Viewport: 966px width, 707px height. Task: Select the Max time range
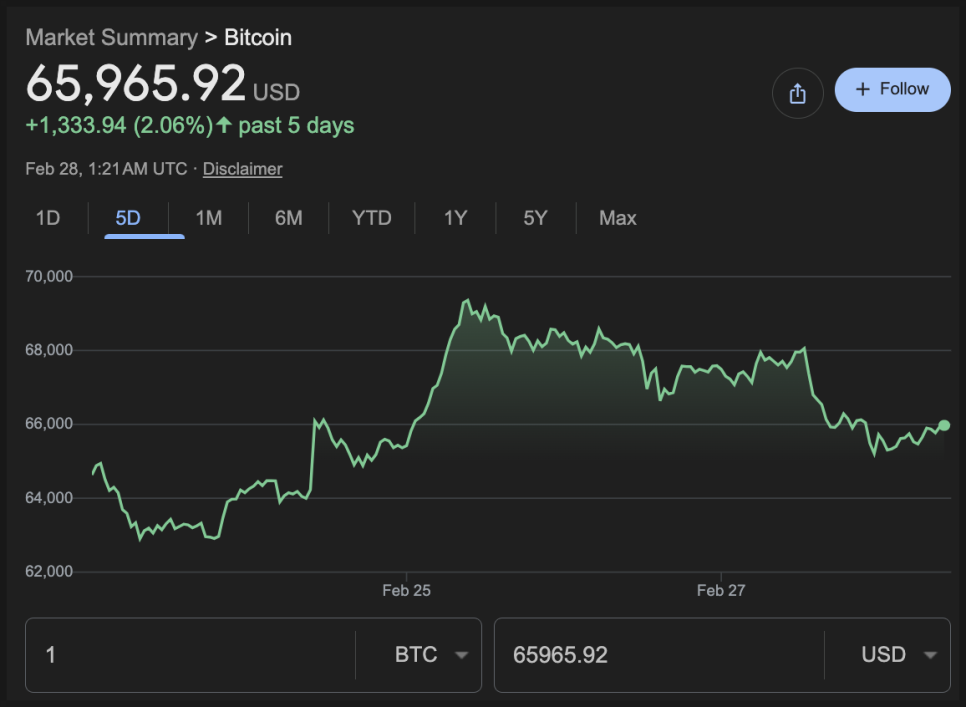tap(617, 218)
